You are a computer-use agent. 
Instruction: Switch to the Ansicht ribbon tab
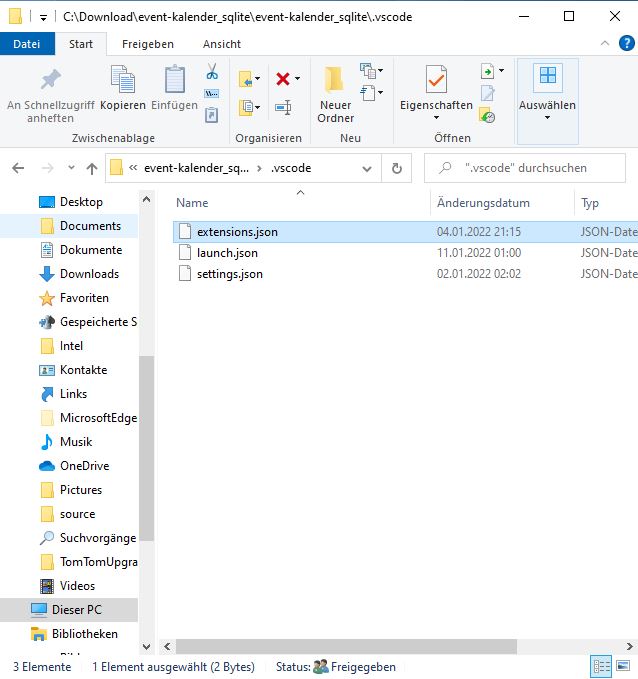(x=221, y=44)
